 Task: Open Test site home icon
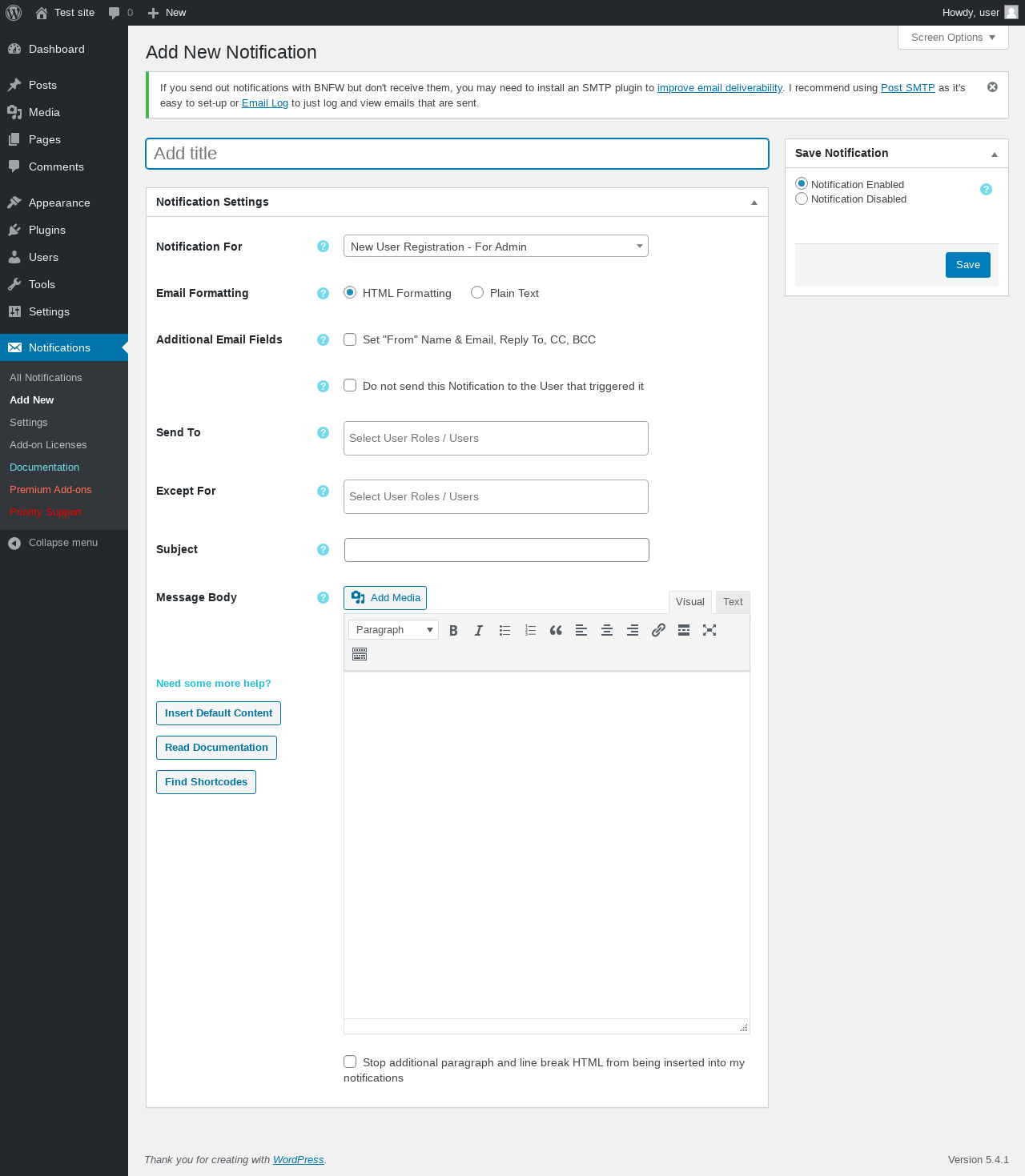pos(42,13)
